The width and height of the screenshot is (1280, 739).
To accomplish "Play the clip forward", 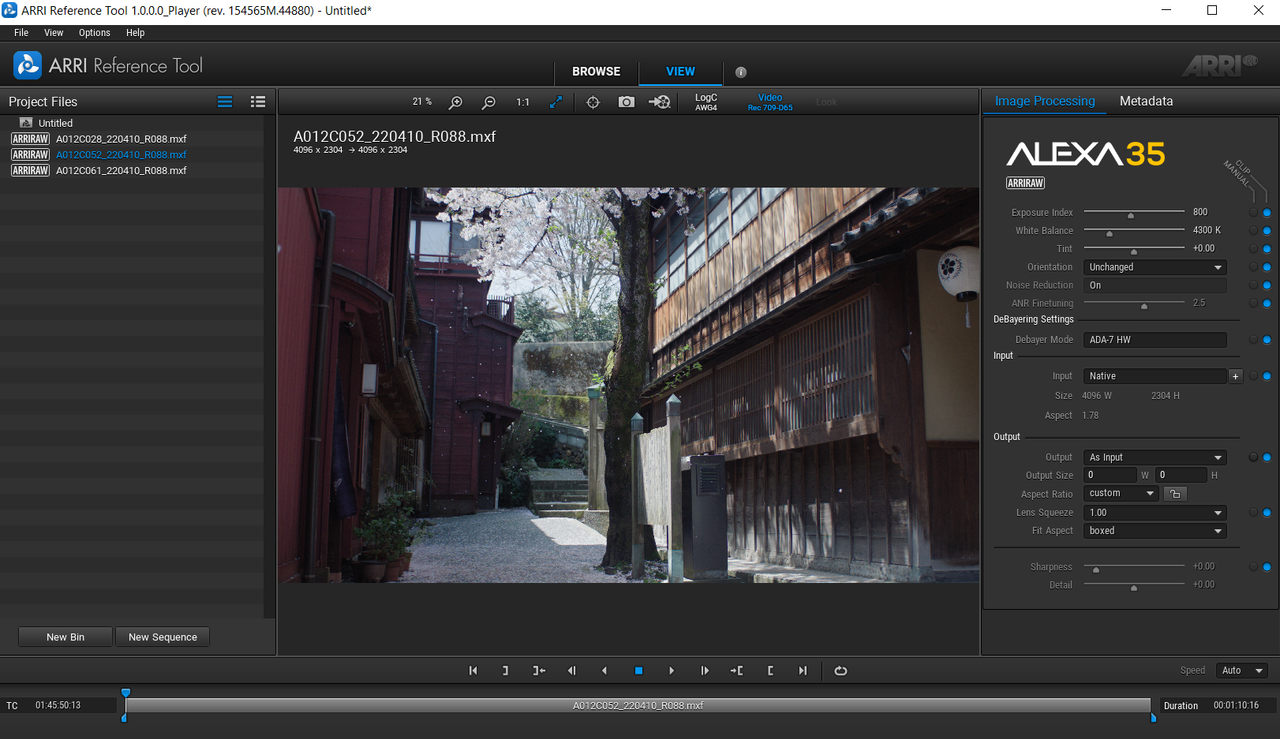I will point(671,671).
